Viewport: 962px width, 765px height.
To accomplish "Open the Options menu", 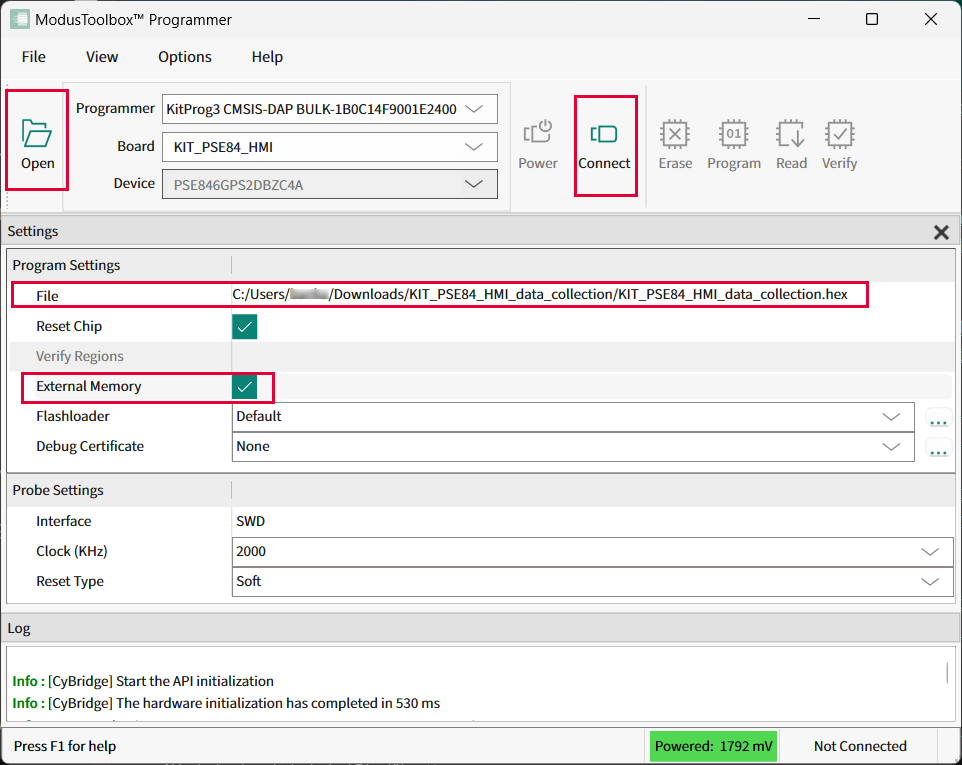I will (x=185, y=57).
